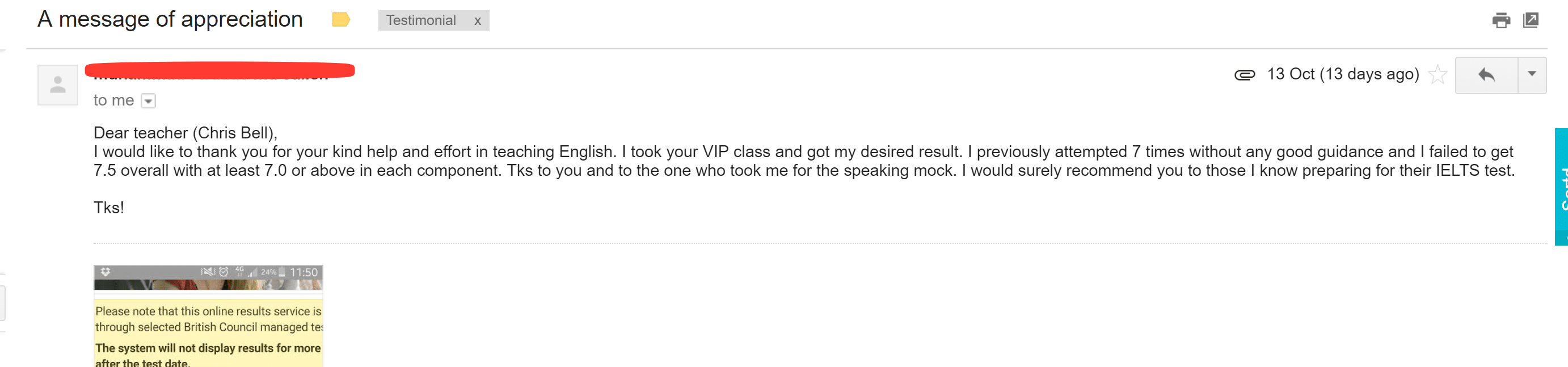This screenshot has width=1568, height=367.
Task: Click the 'A message of appreciation' subject
Action: pos(170,19)
